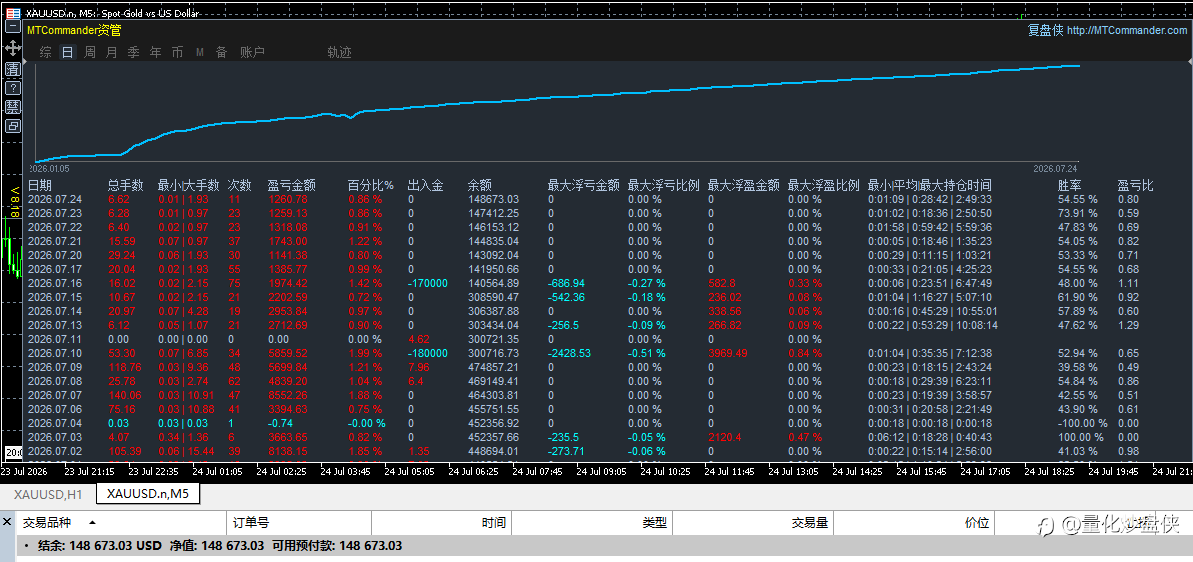The height and width of the screenshot is (562, 1193).
Task: Click the 胜率 table header
Action: (x=1070, y=186)
